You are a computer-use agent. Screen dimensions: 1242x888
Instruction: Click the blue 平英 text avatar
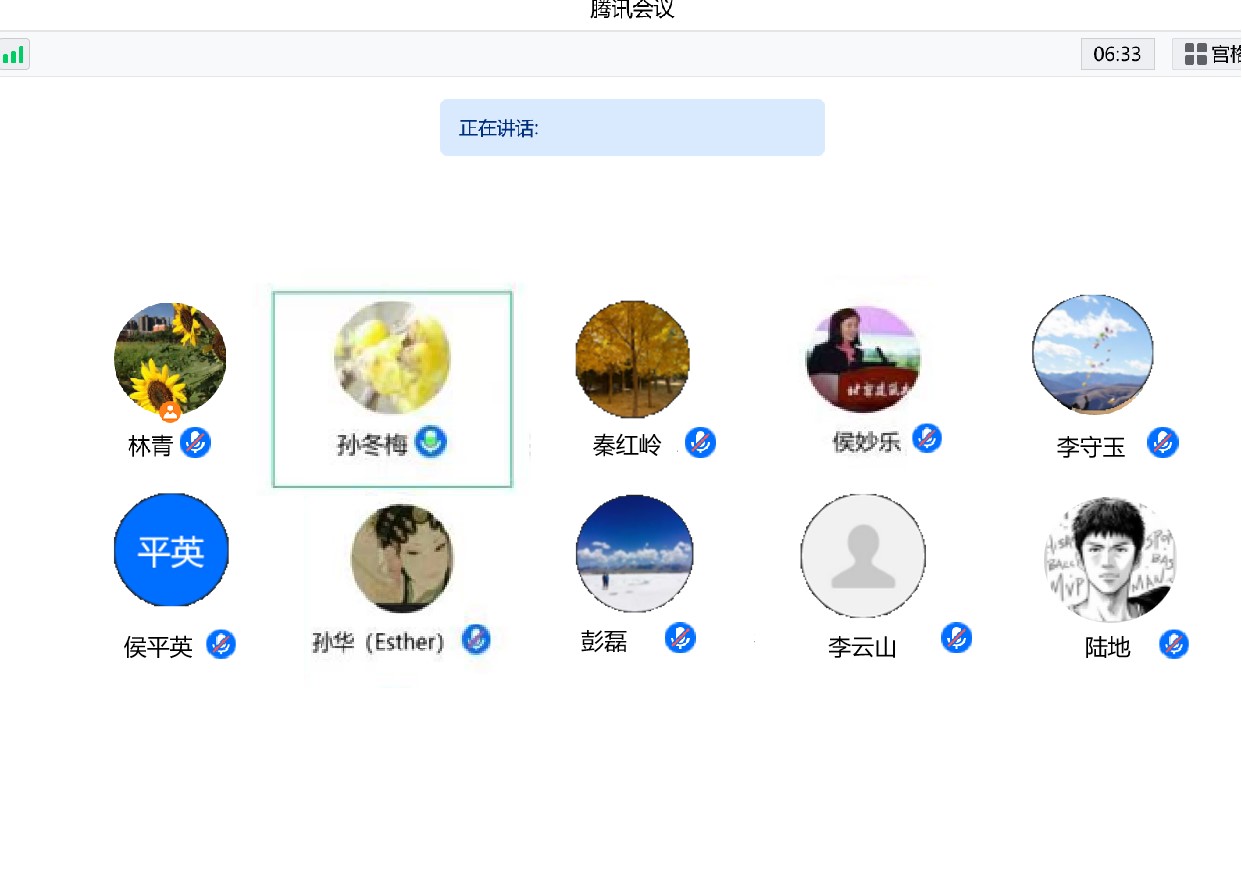tap(171, 550)
